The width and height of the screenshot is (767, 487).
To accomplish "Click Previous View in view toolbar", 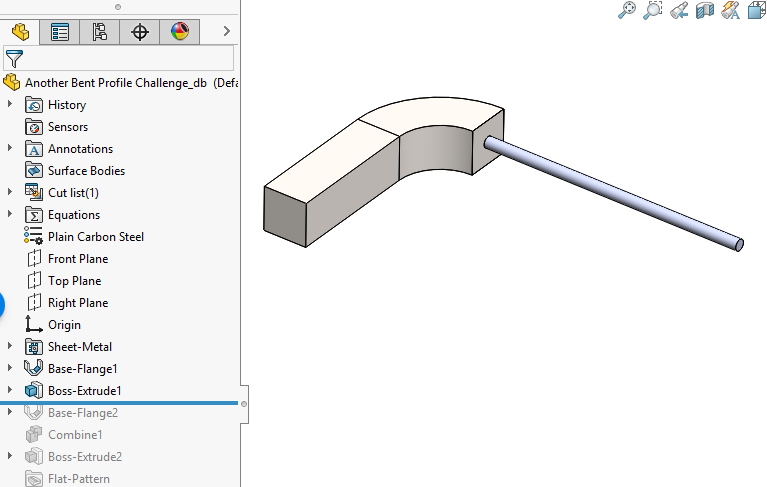I will coord(679,10).
